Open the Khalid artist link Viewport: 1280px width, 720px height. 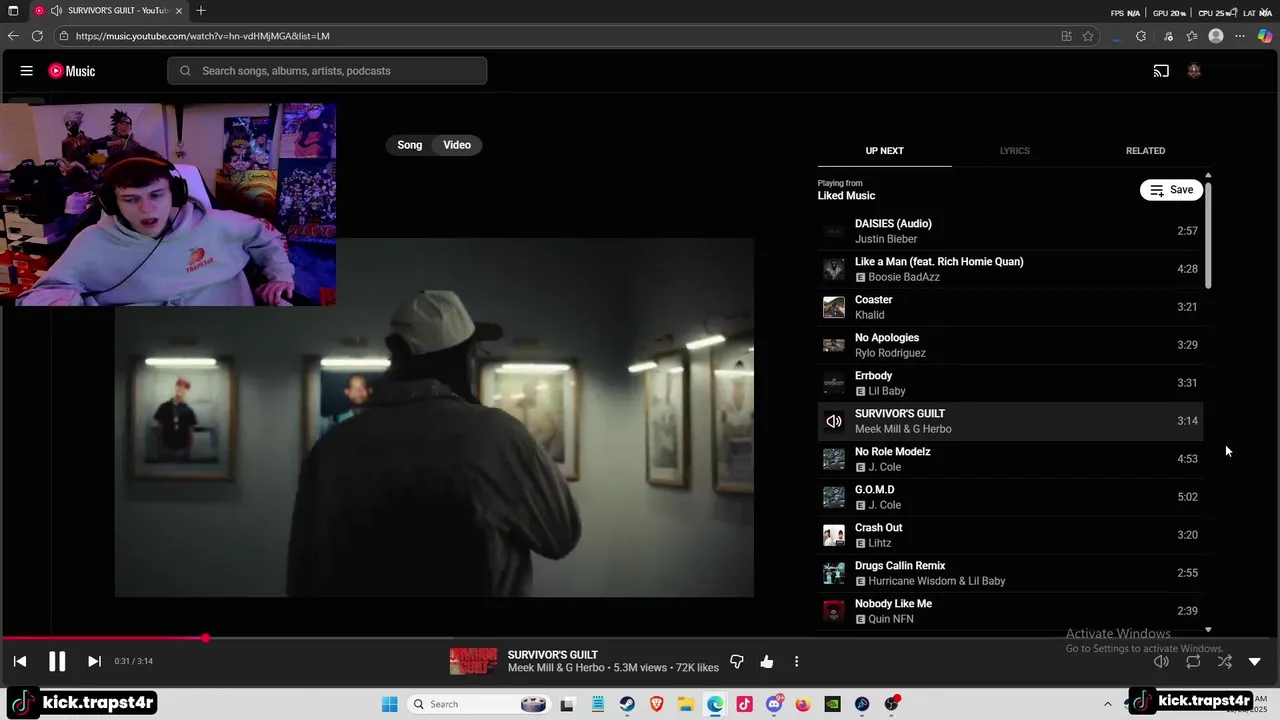870,315
